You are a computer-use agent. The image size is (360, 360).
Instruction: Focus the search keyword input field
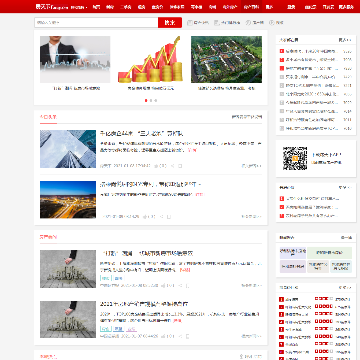pos(96,23)
